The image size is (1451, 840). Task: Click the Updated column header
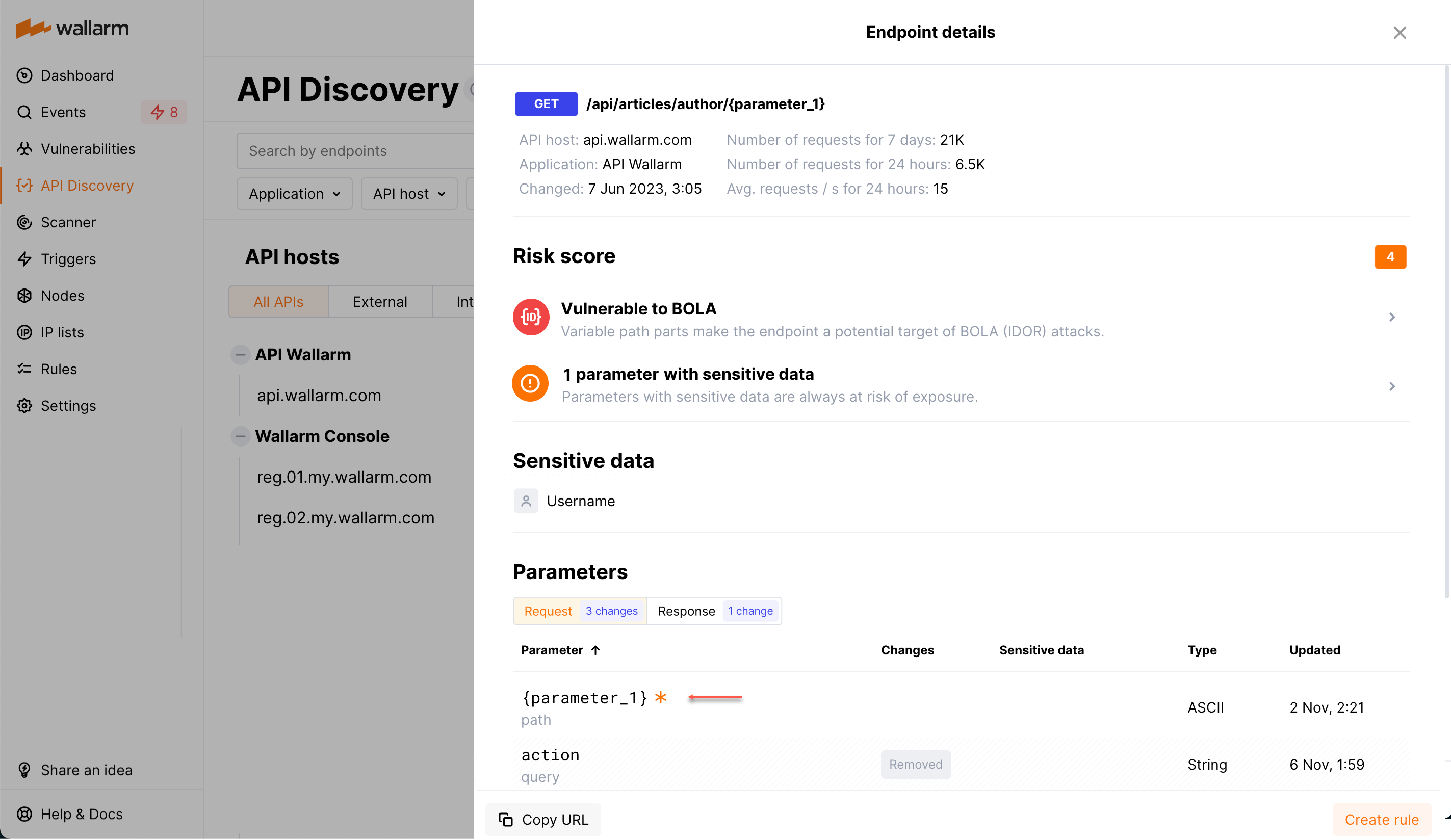click(x=1314, y=650)
